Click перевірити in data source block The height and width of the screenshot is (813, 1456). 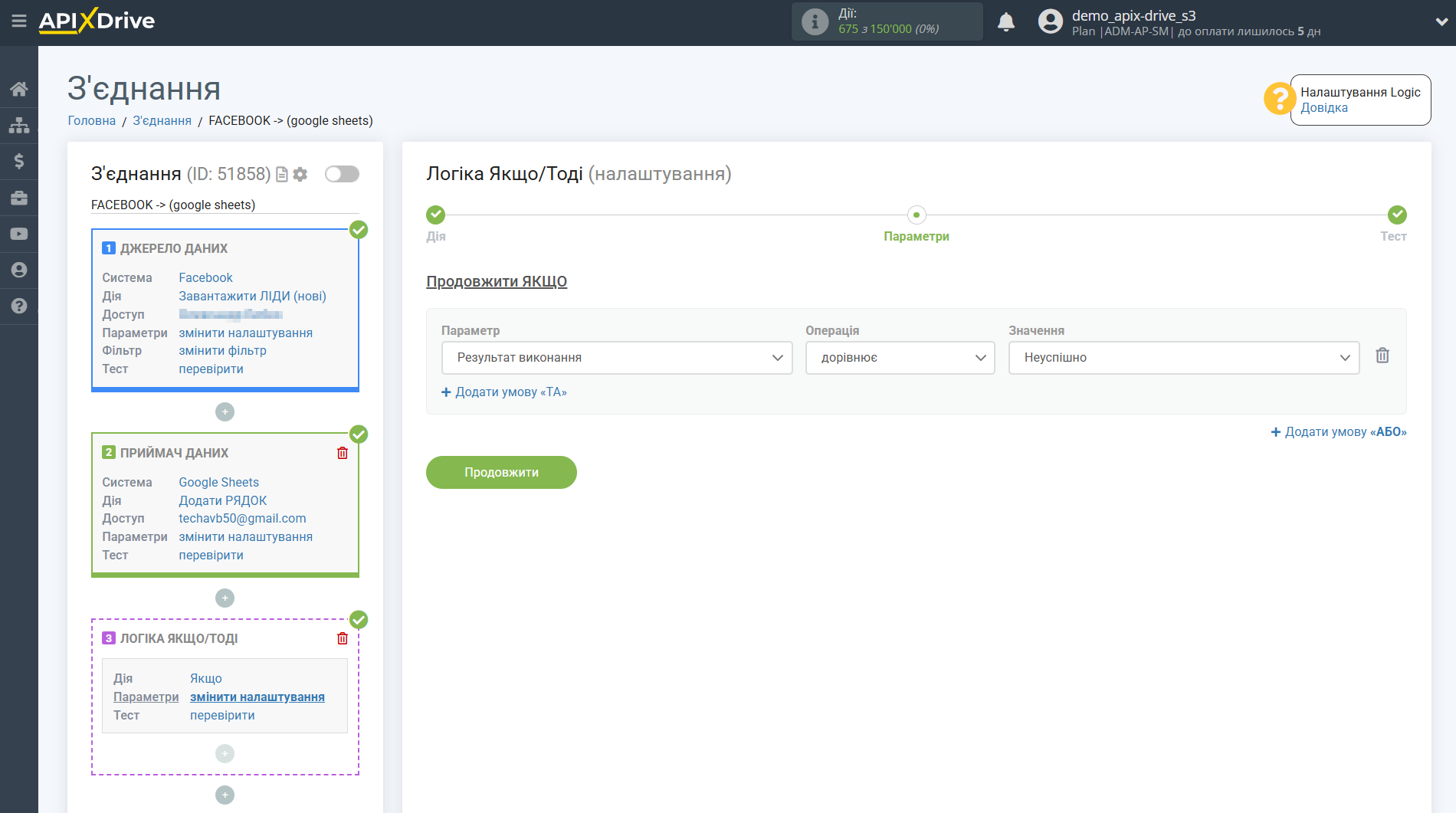(x=211, y=369)
